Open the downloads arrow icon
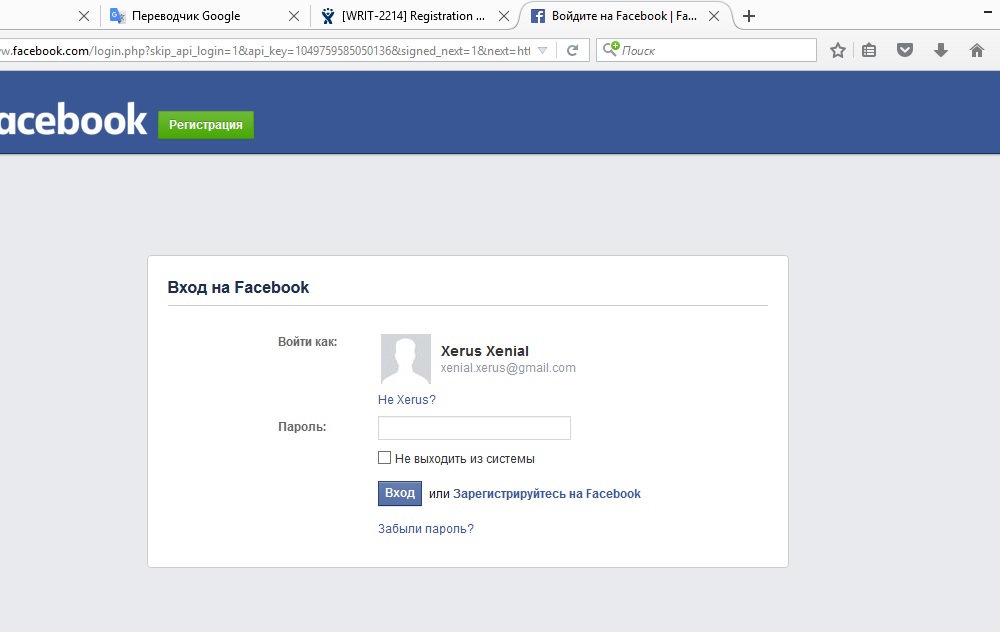The image size is (1000, 632). (940, 50)
